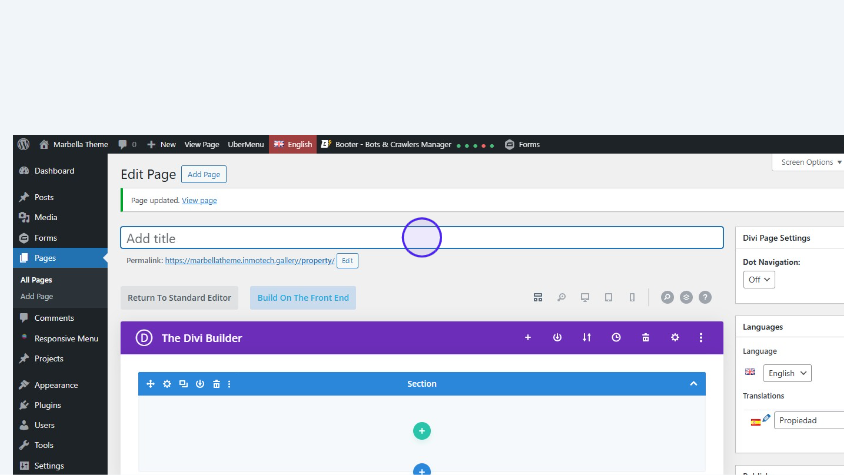
Task: Click the Divi Builder clear layout trash icon
Action: [646, 338]
